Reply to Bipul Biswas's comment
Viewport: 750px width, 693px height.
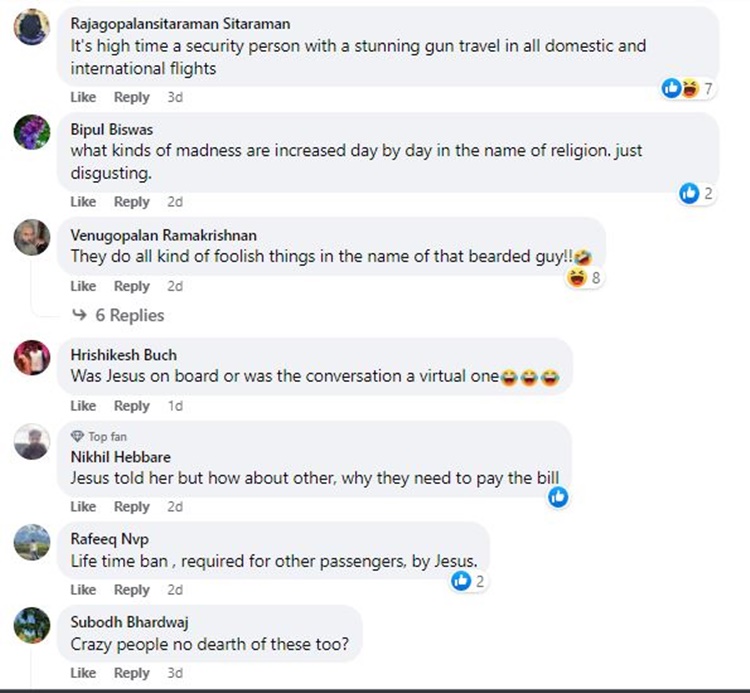point(131,202)
